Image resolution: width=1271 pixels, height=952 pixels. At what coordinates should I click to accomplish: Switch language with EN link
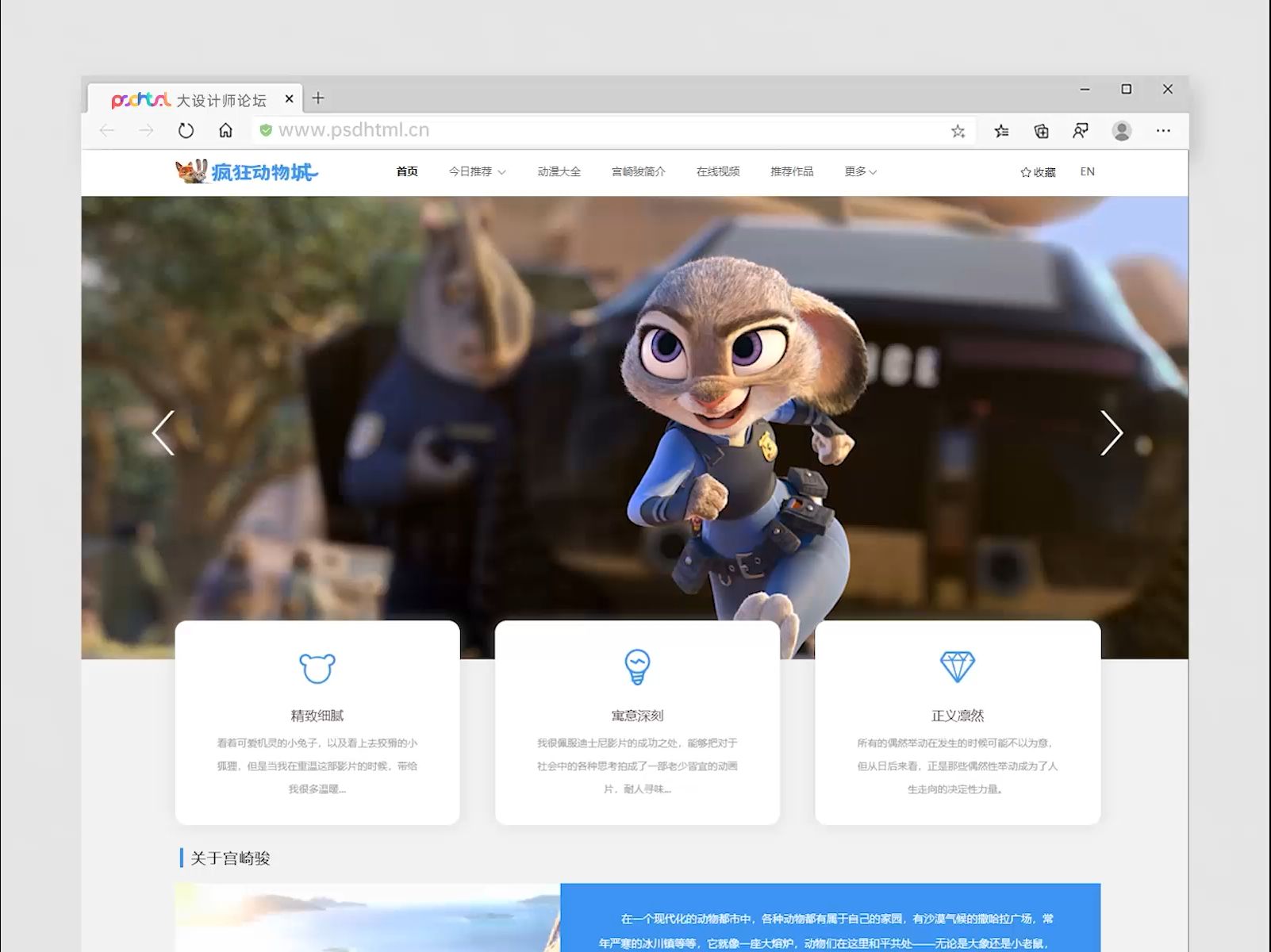[x=1088, y=171]
